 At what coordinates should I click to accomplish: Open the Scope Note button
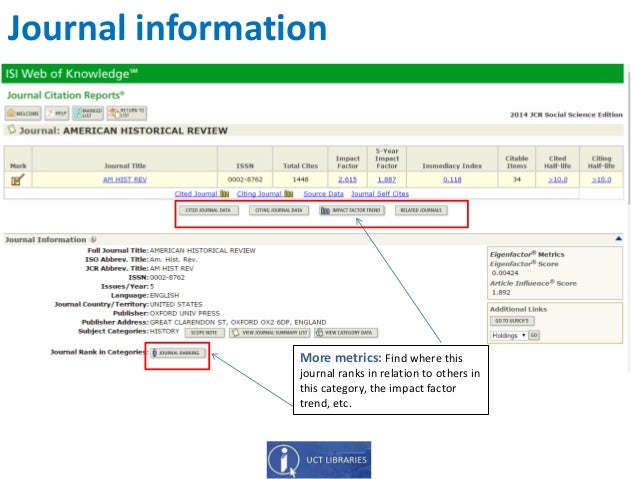click(x=204, y=333)
